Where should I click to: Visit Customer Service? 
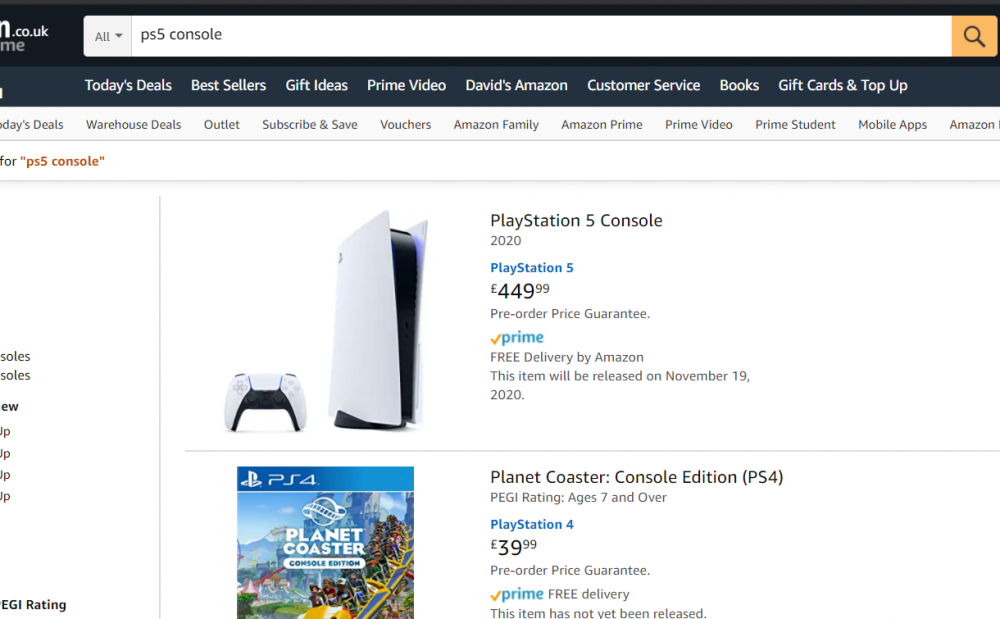click(643, 85)
